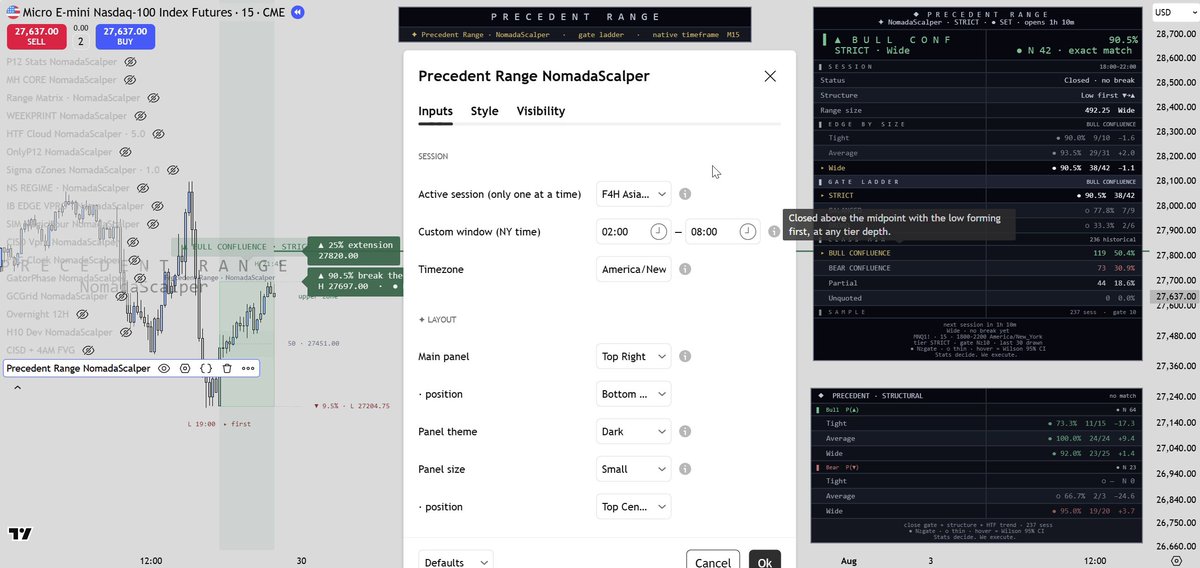Switch to the Visibility tab
This screenshot has width=1200, height=568.
(x=541, y=111)
